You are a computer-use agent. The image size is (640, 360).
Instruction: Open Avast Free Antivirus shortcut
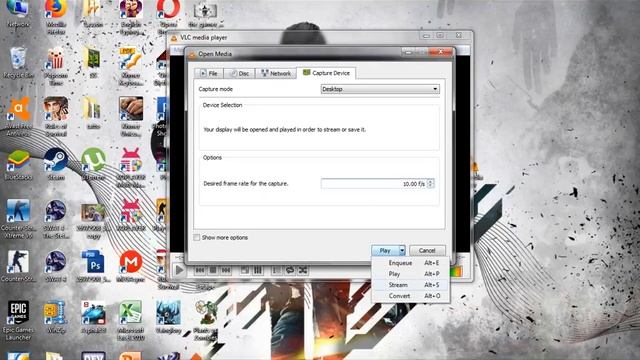[x=18, y=117]
